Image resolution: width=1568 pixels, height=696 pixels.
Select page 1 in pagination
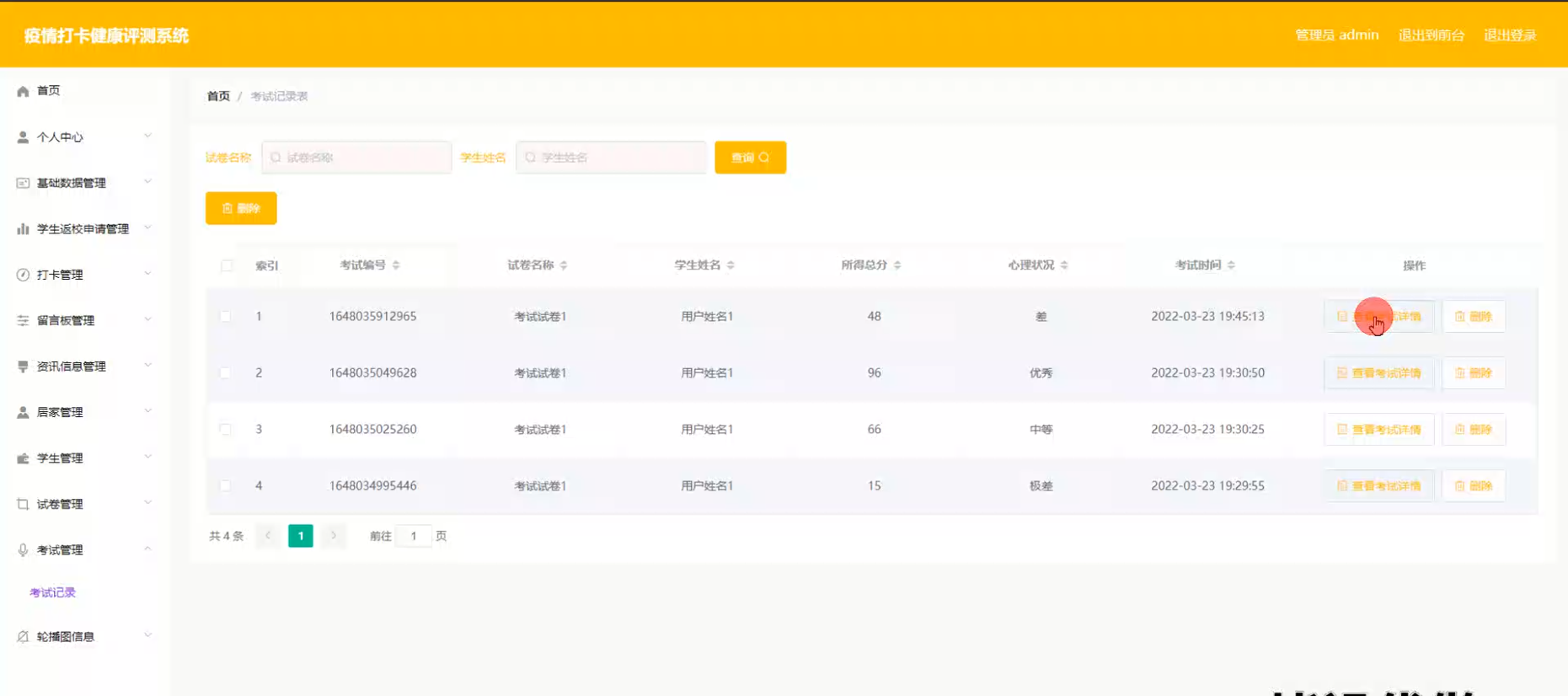[301, 536]
